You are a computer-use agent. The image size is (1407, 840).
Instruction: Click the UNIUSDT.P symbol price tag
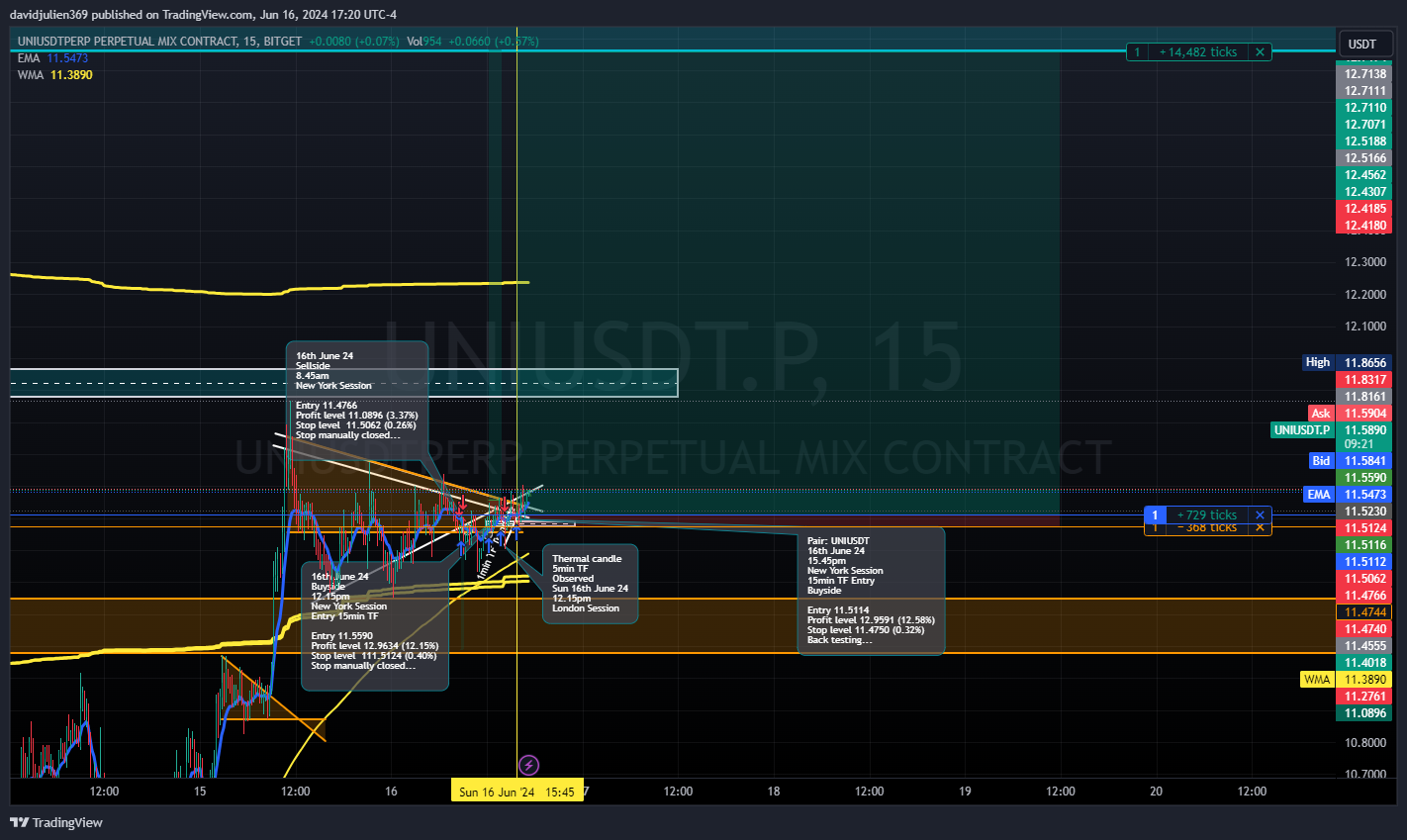[x=1302, y=429]
